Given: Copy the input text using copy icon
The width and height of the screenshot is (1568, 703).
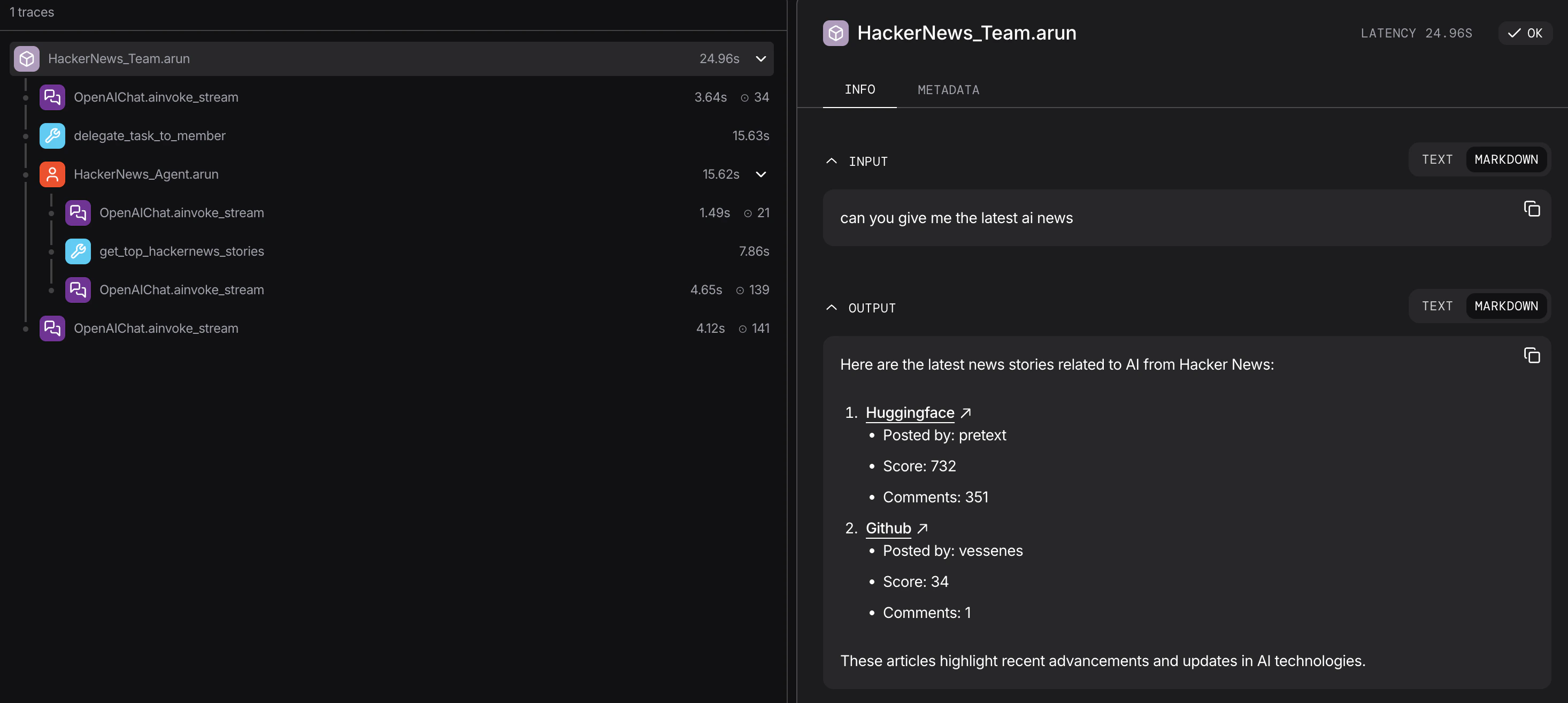Looking at the screenshot, I should [1532, 209].
